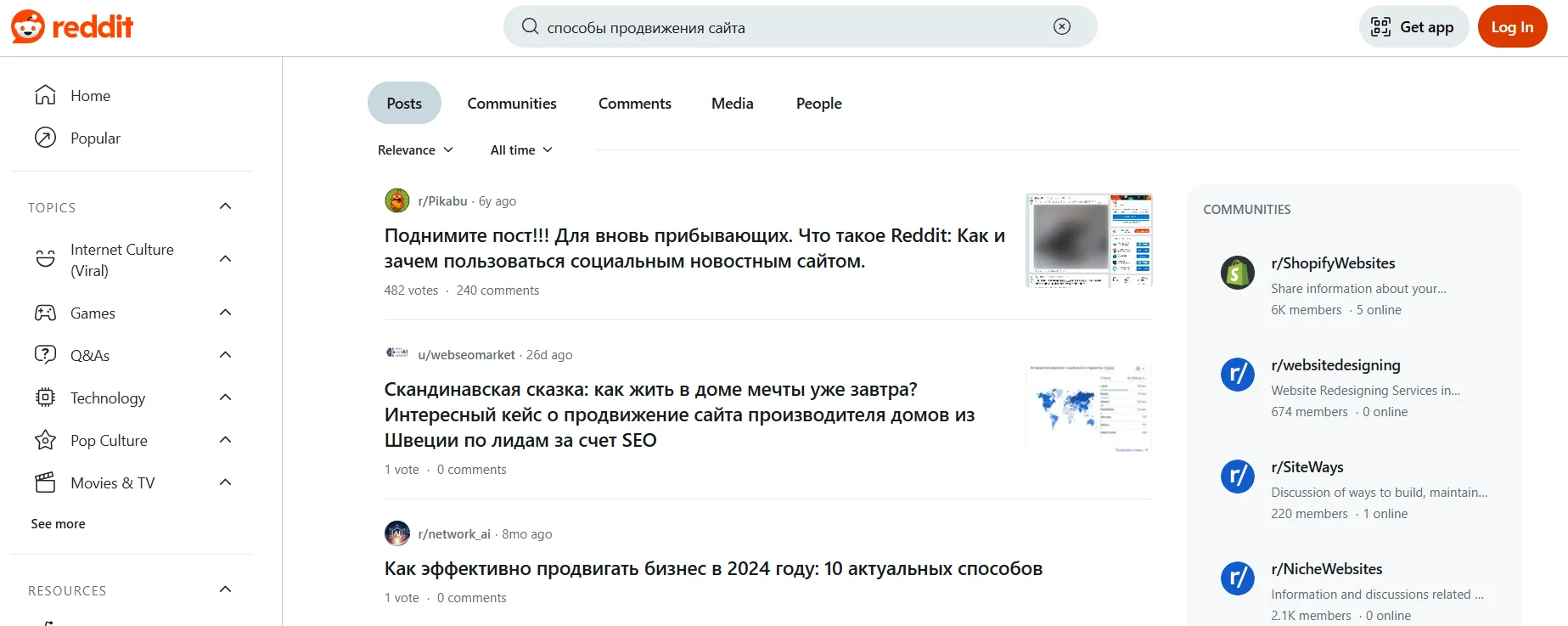Collapse the RESOURCES section
The width and height of the screenshot is (1568, 626).
pos(225,589)
